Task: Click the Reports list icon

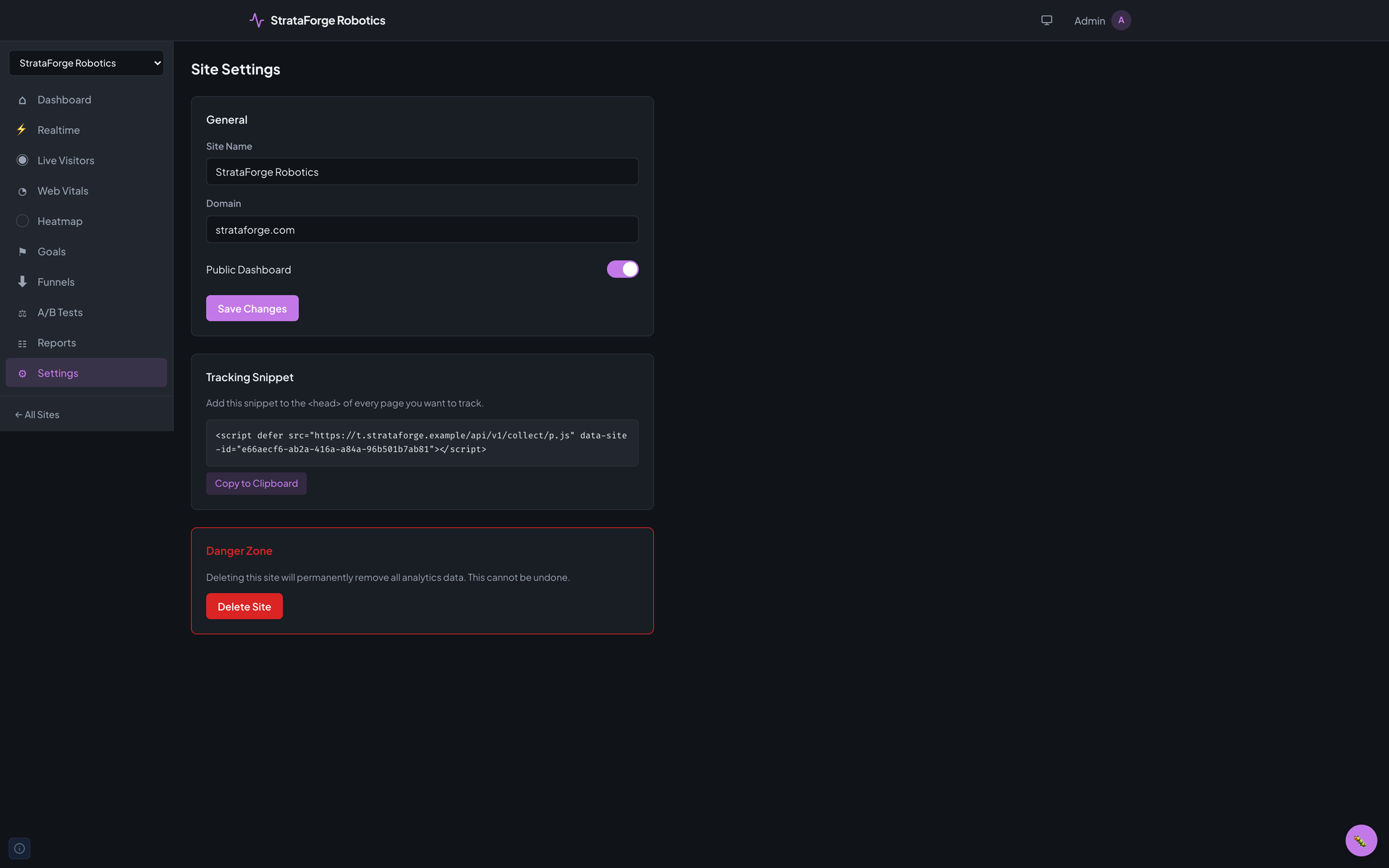Action: point(22,343)
